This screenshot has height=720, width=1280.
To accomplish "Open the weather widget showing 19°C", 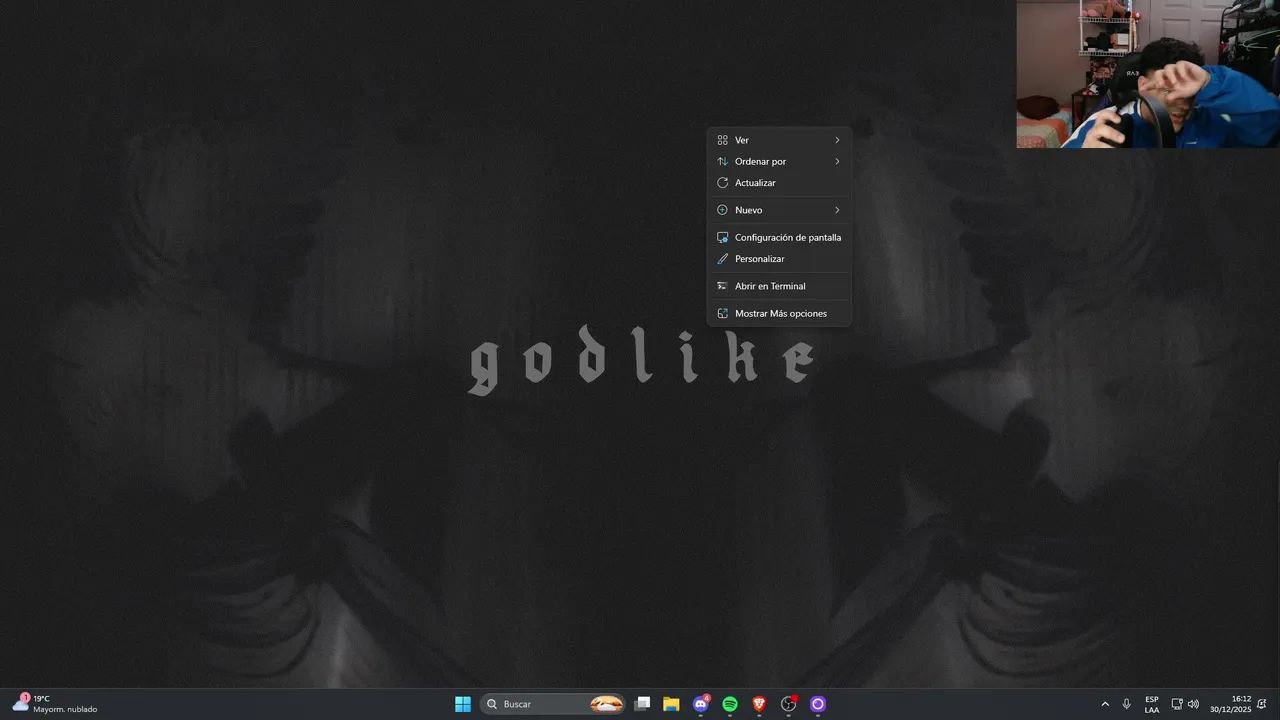I will [x=55, y=704].
